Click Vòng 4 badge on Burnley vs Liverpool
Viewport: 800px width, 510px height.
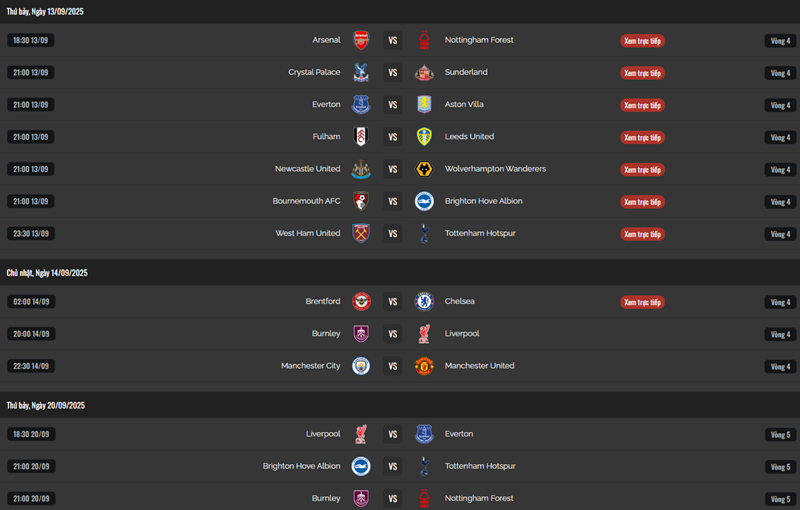point(780,335)
